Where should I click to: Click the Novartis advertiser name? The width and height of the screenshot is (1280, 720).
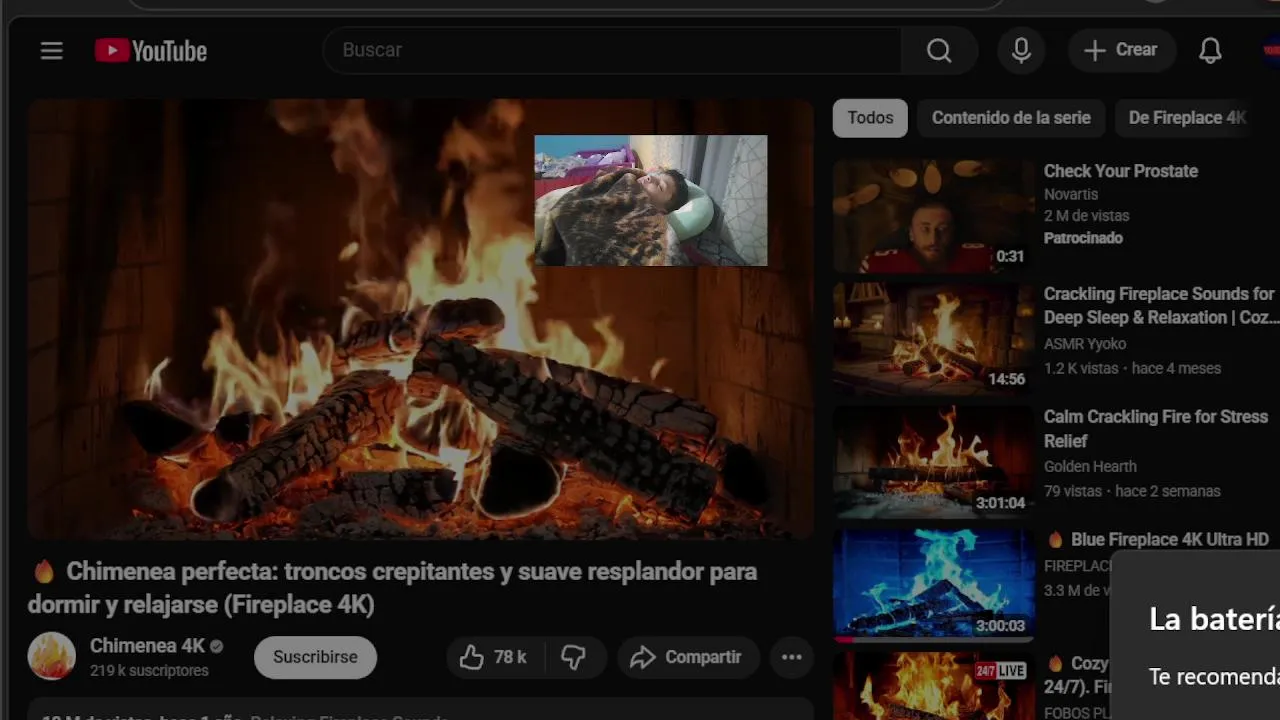click(x=1071, y=194)
